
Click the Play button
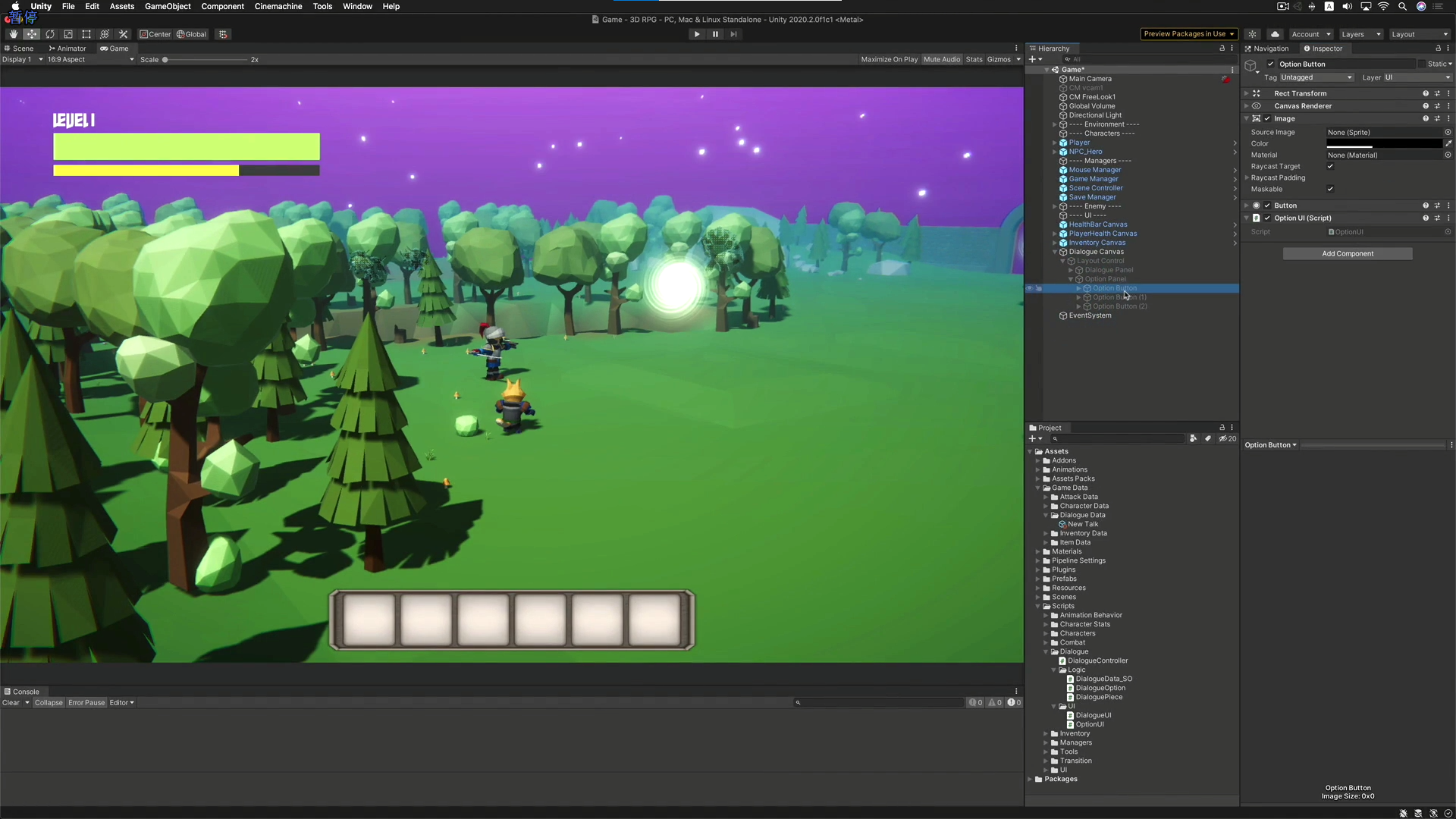(697, 34)
